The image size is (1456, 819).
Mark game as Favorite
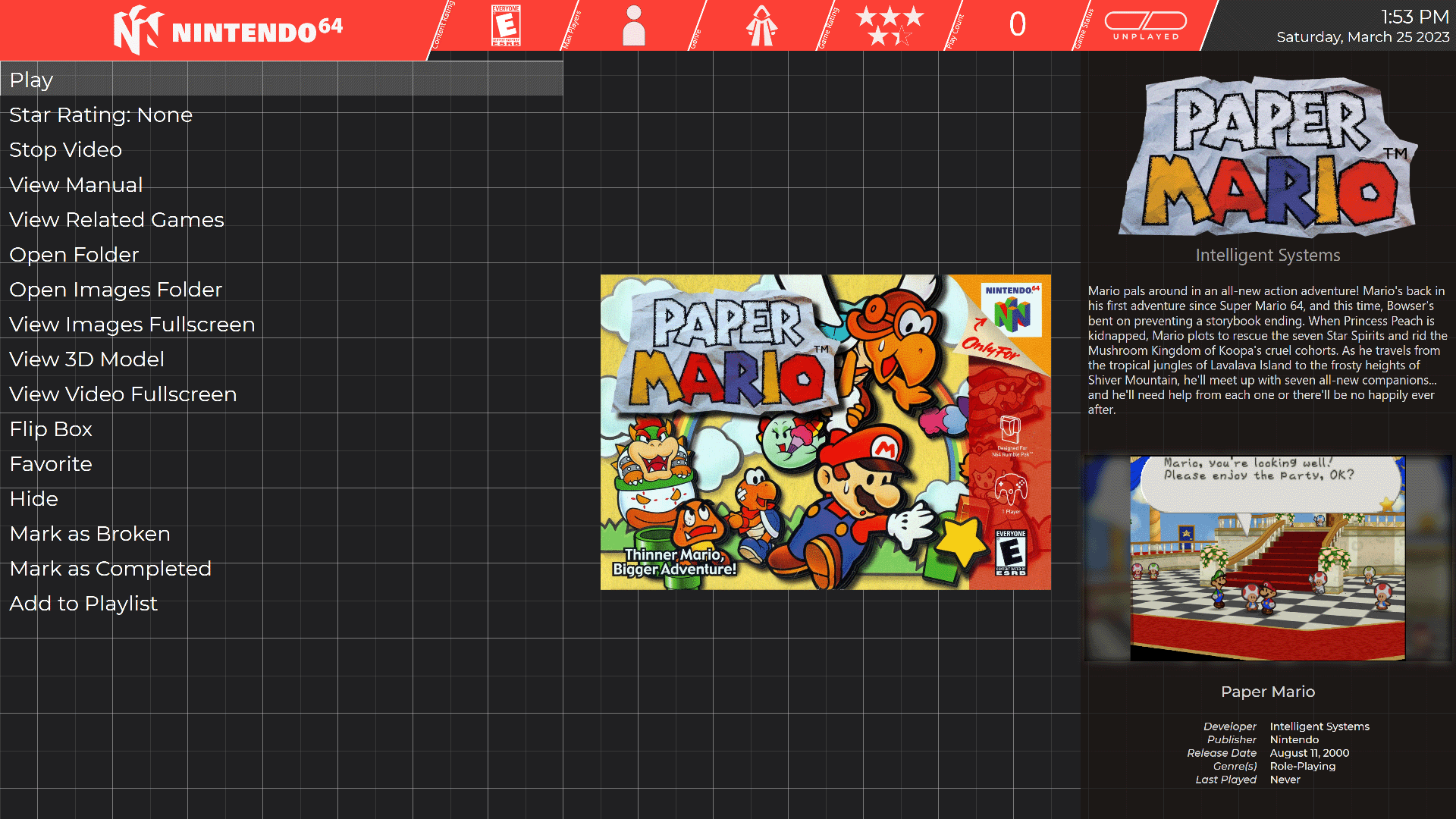pos(281,463)
